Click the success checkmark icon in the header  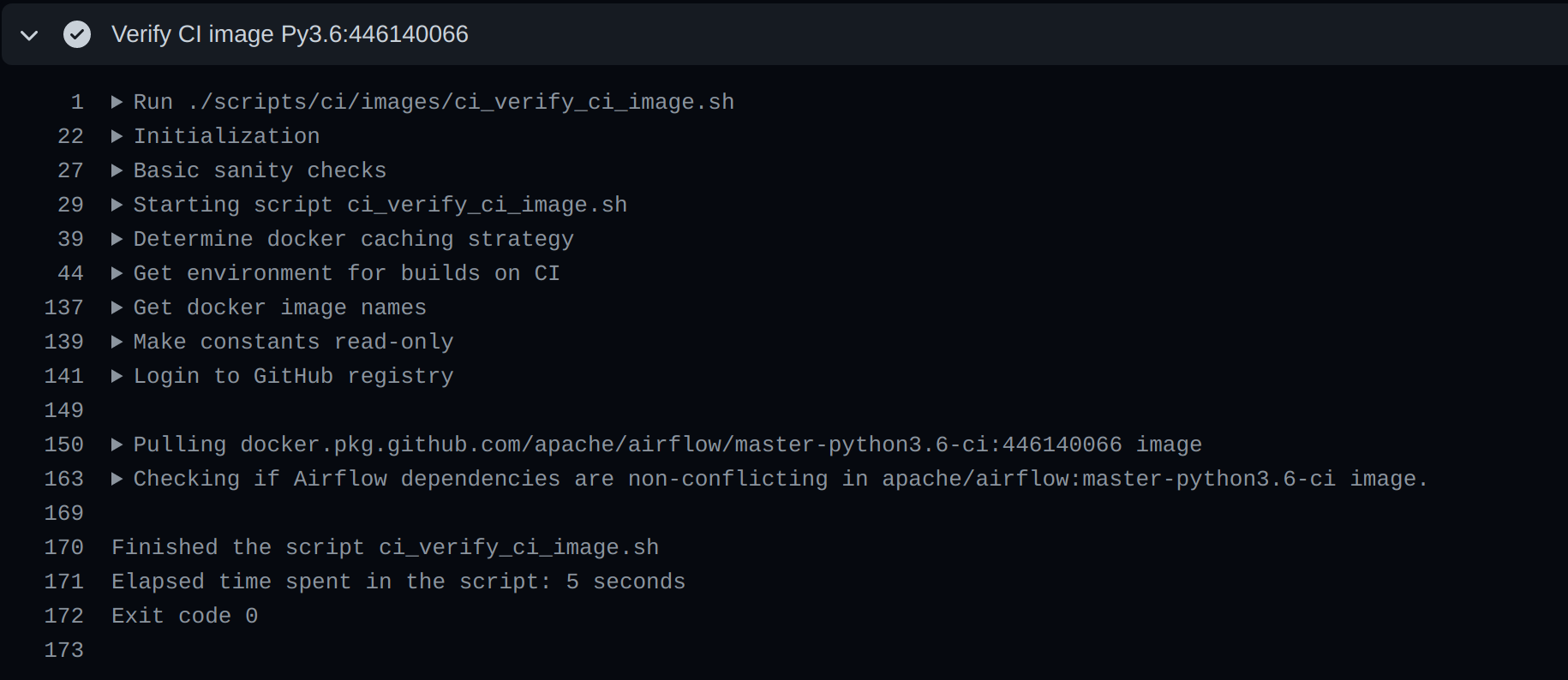tap(77, 34)
